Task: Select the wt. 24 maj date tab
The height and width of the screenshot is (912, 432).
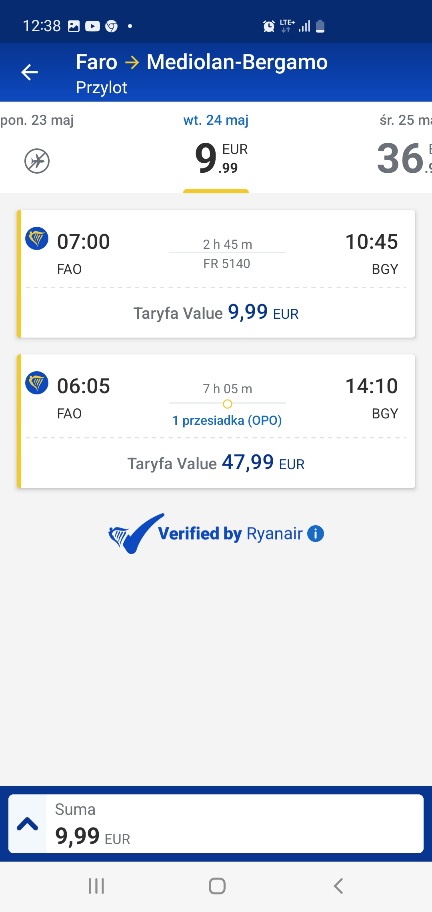Action: (216, 148)
